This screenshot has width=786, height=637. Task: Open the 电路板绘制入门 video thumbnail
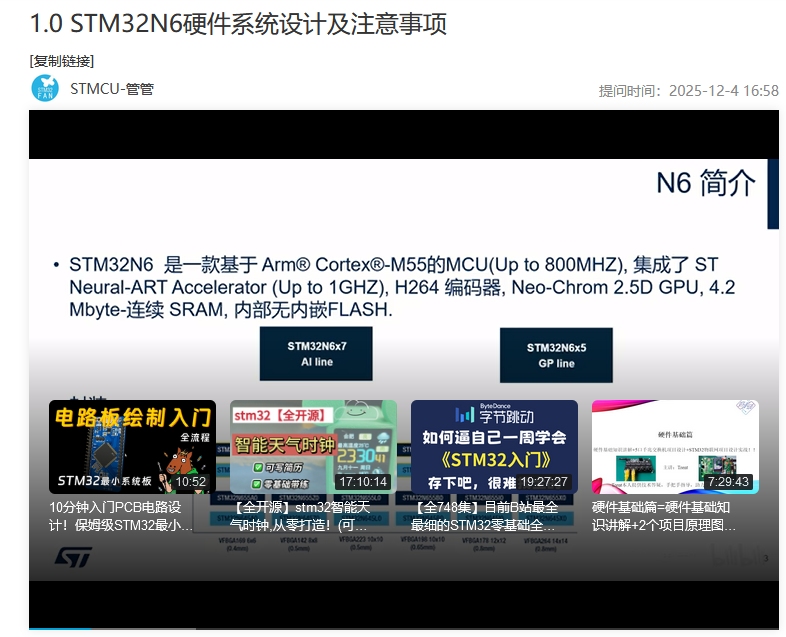click(x=132, y=447)
